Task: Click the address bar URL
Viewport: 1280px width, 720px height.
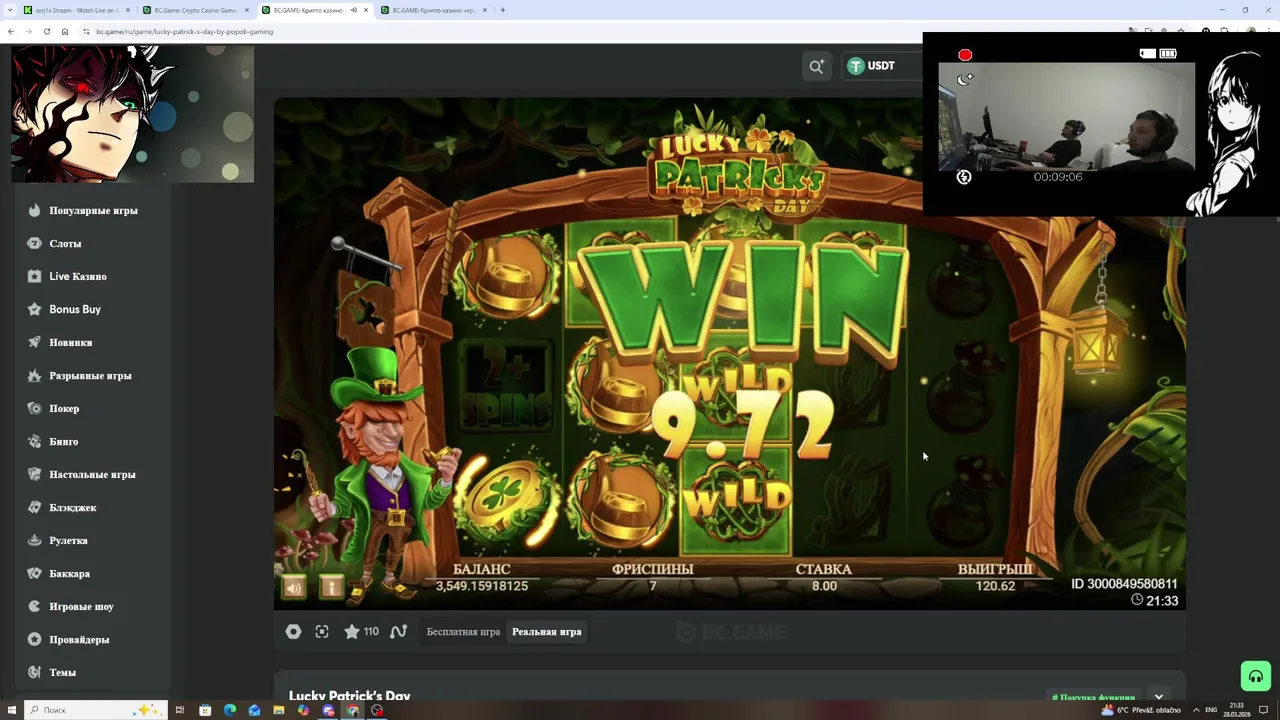Action: click(x=185, y=31)
